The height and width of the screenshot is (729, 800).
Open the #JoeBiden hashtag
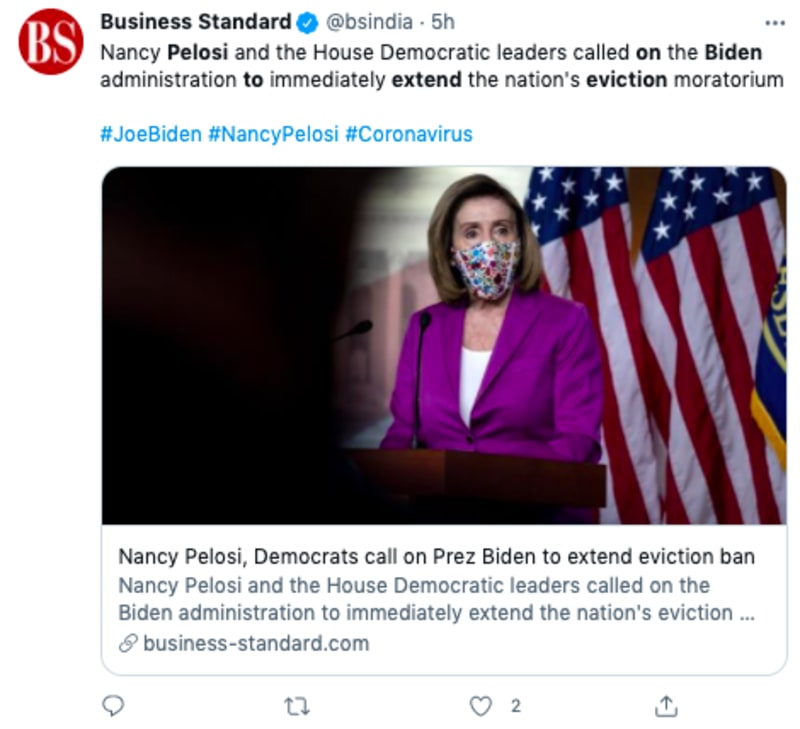[150, 134]
